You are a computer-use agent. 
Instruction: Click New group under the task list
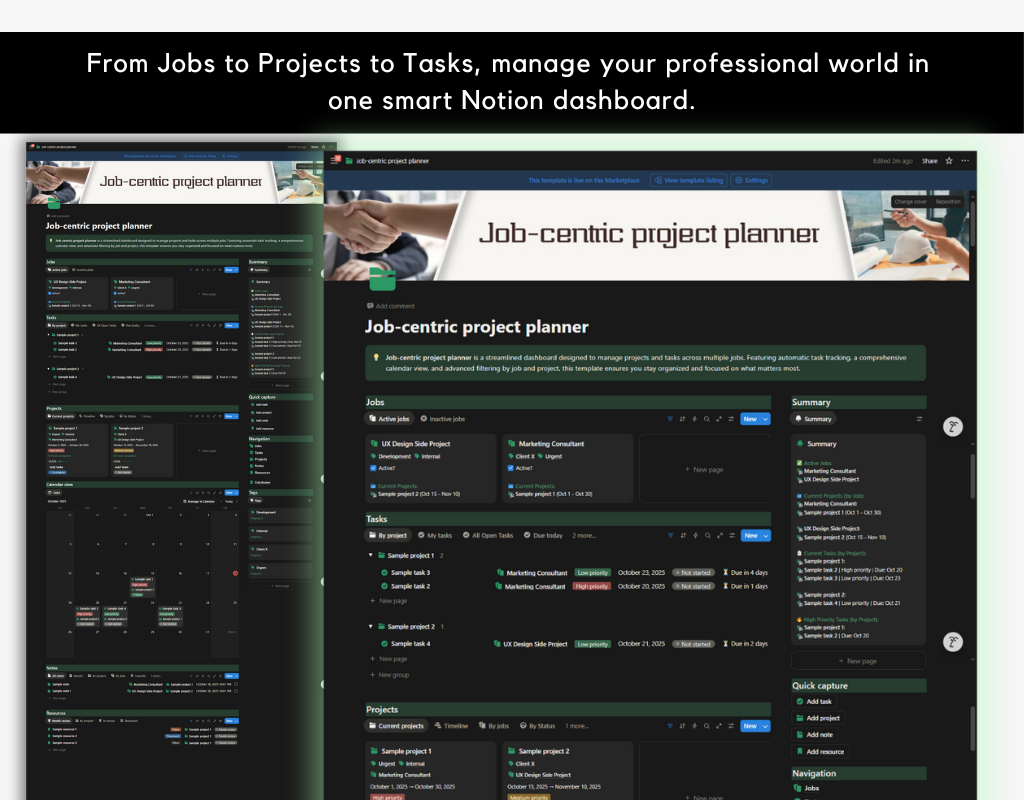(389, 675)
